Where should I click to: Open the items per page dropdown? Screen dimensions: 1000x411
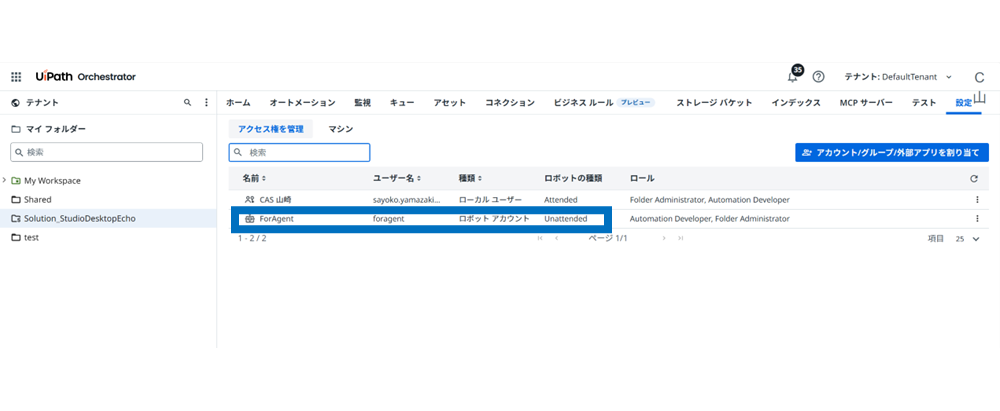click(x=967, y=239)
